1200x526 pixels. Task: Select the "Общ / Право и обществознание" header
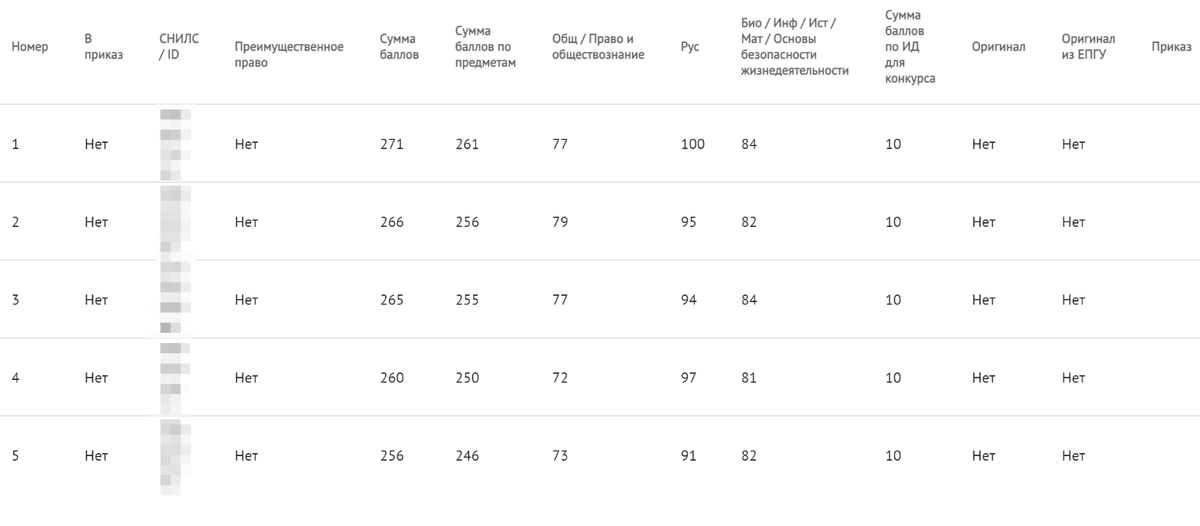point(598,47)
